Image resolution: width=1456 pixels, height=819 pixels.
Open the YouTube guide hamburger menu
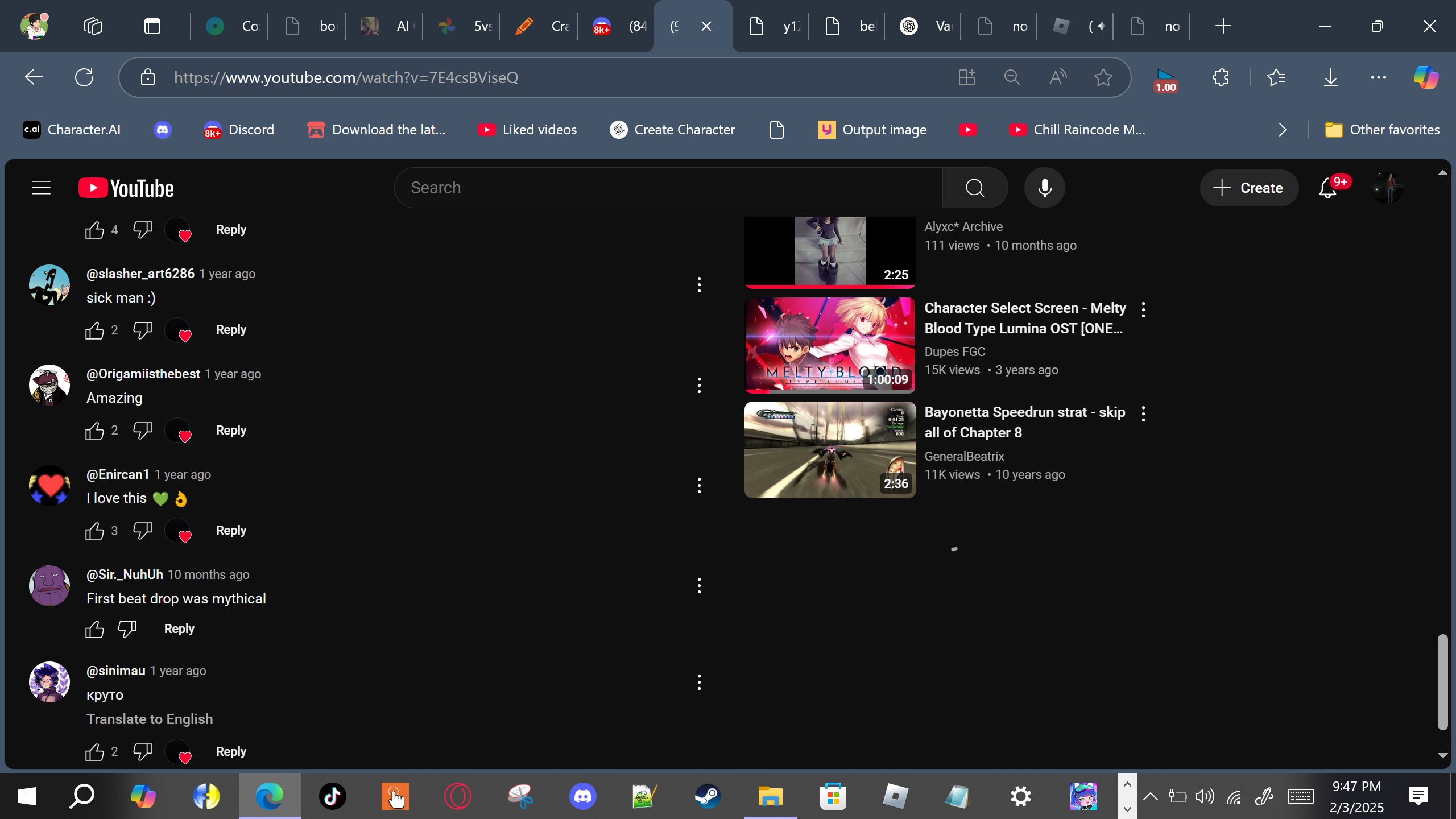point(41,188)
